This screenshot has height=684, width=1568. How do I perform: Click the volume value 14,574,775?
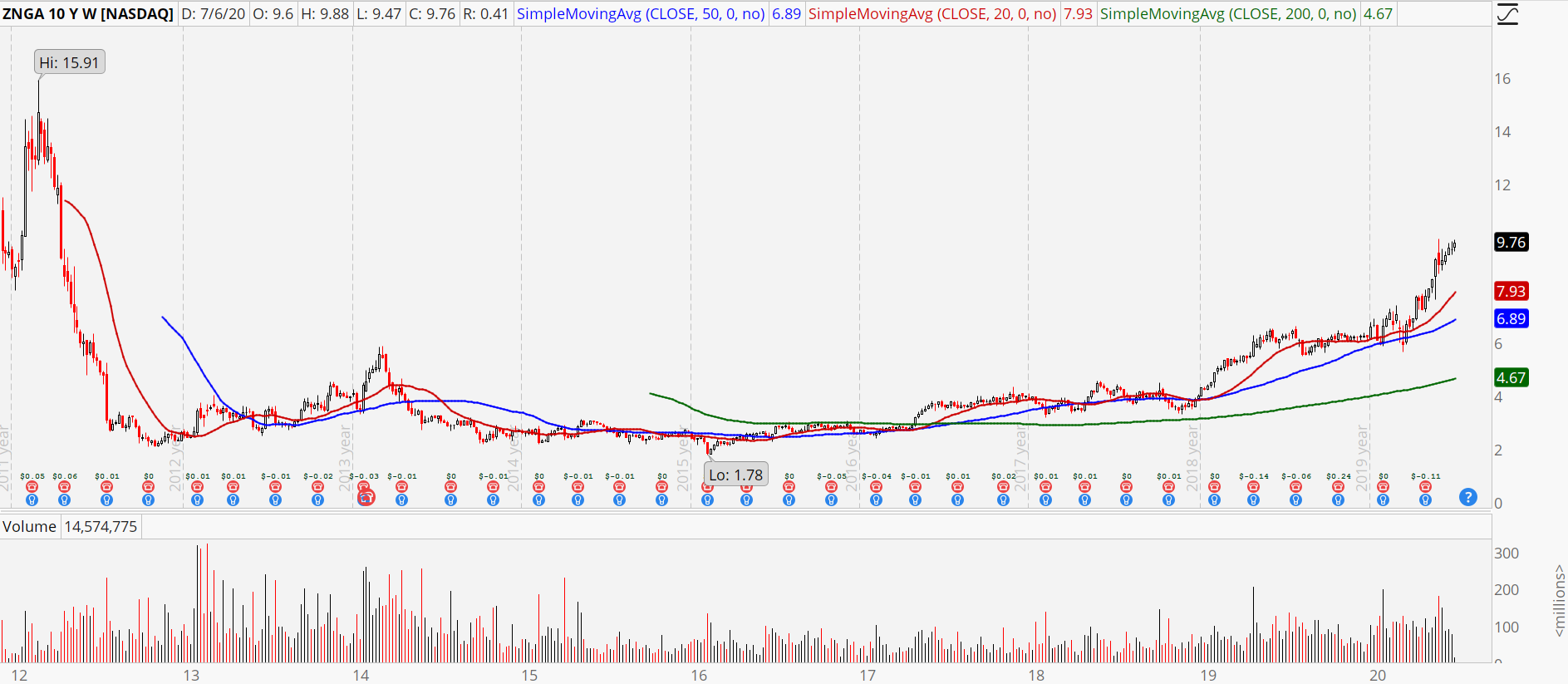tap(101, 526)
